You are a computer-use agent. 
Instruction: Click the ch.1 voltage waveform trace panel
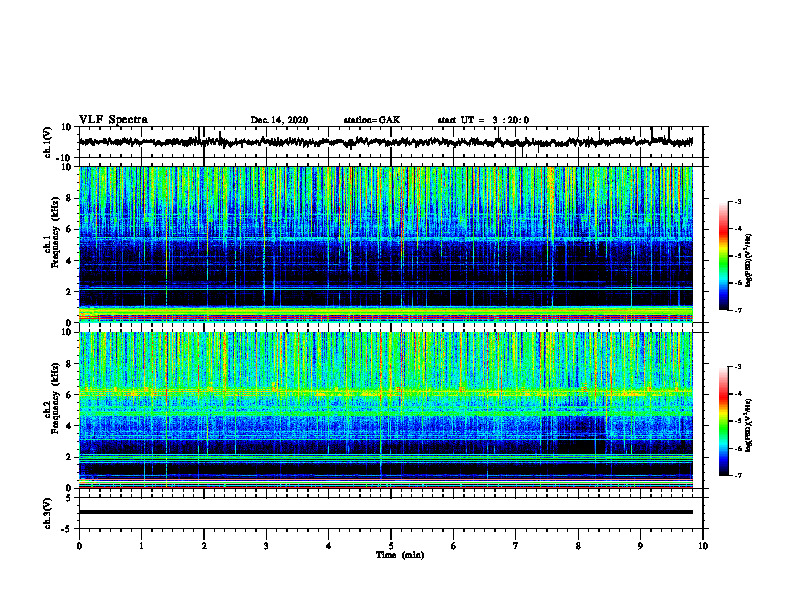pos(390,142)
